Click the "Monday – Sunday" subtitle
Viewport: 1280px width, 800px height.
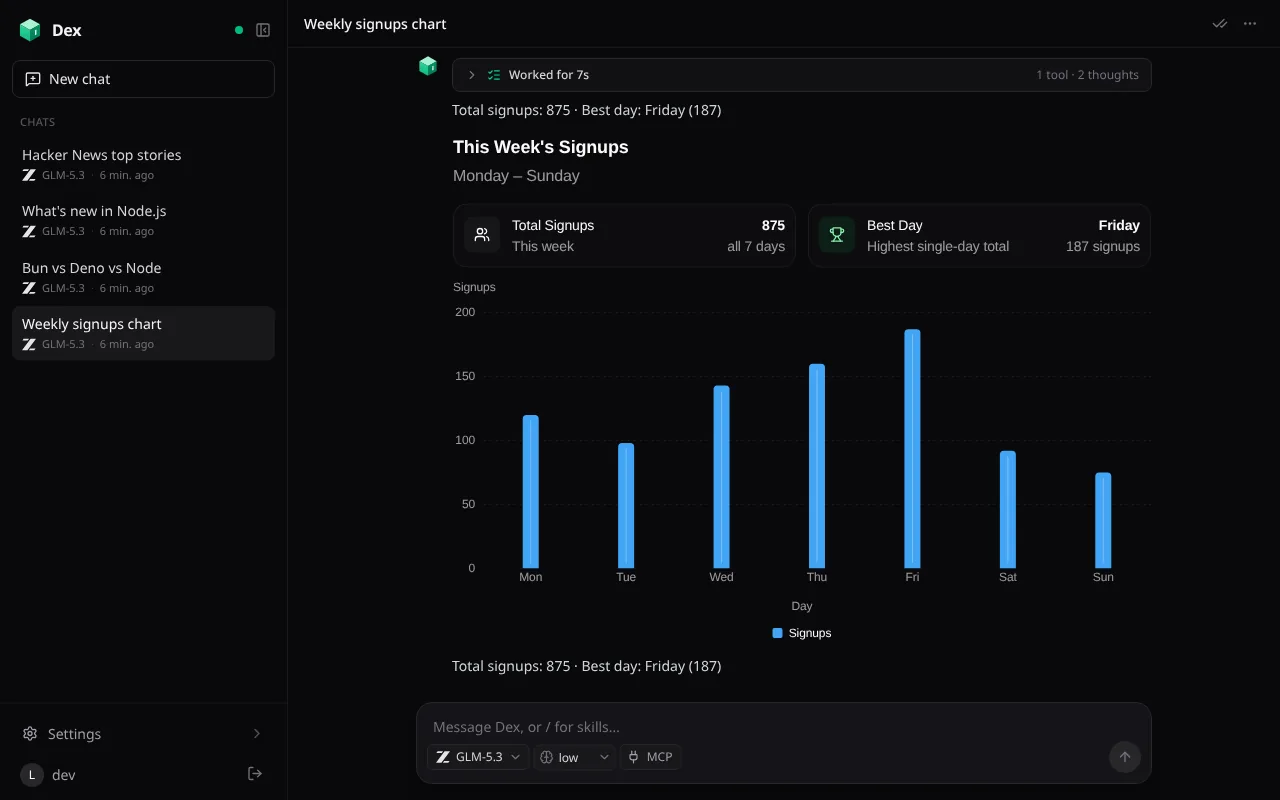[x=516, y=176]
